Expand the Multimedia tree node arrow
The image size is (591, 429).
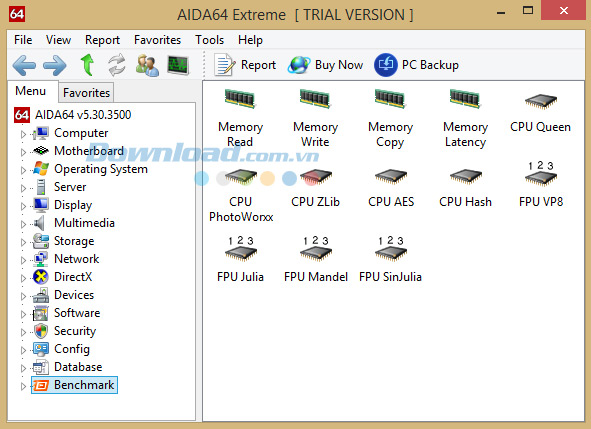coord(23,224)
